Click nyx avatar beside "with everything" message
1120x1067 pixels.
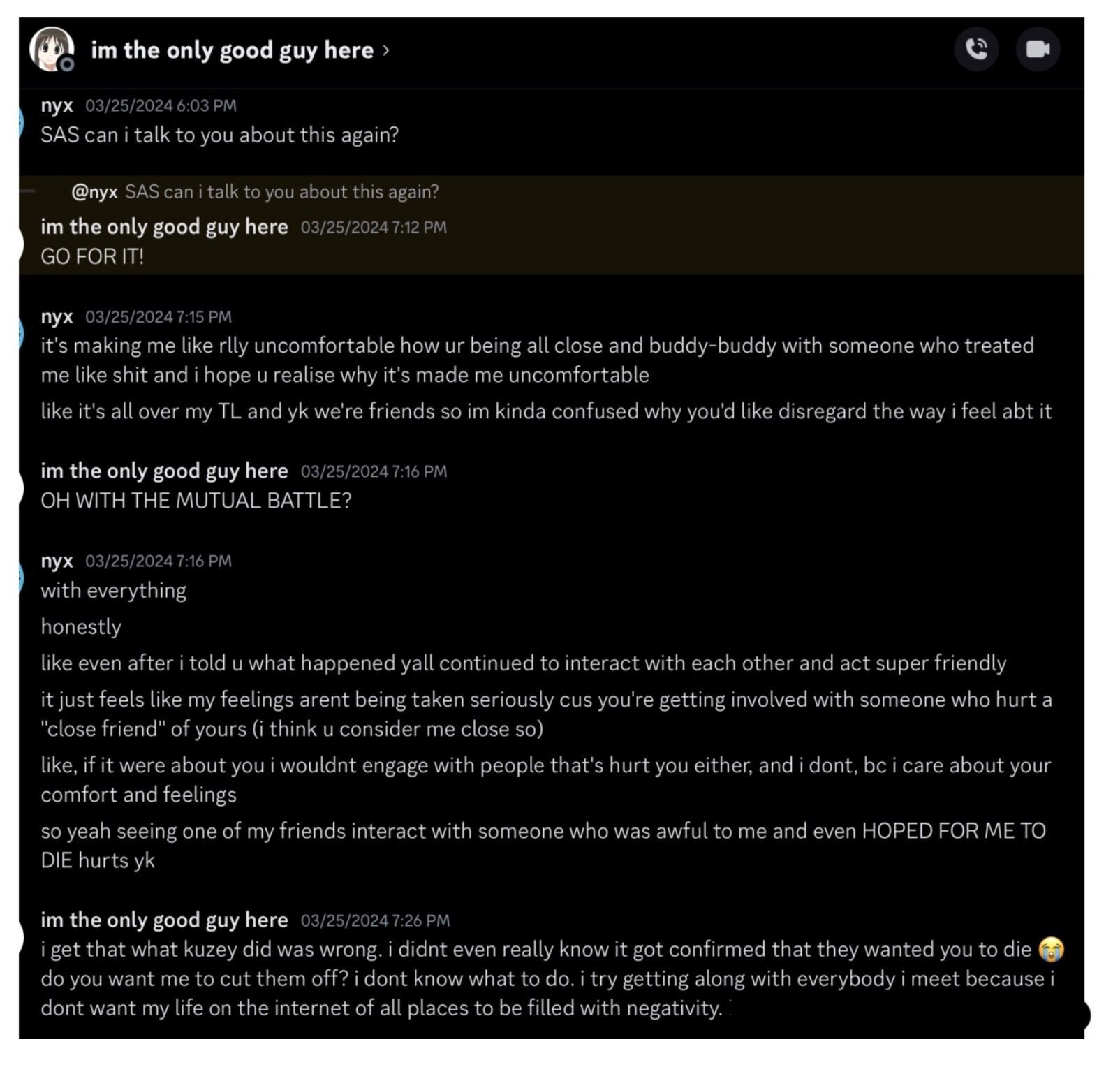(20, 578)
